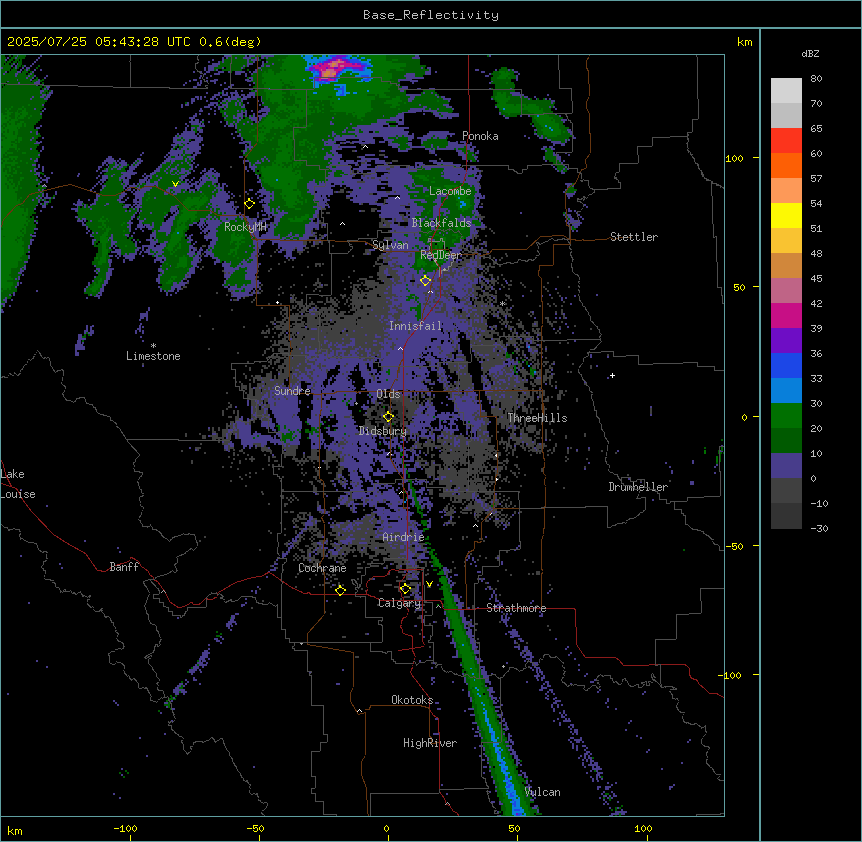Click the Blackfalds town label
This screenshot has height=842, width=862.
[x=441, y=223]
